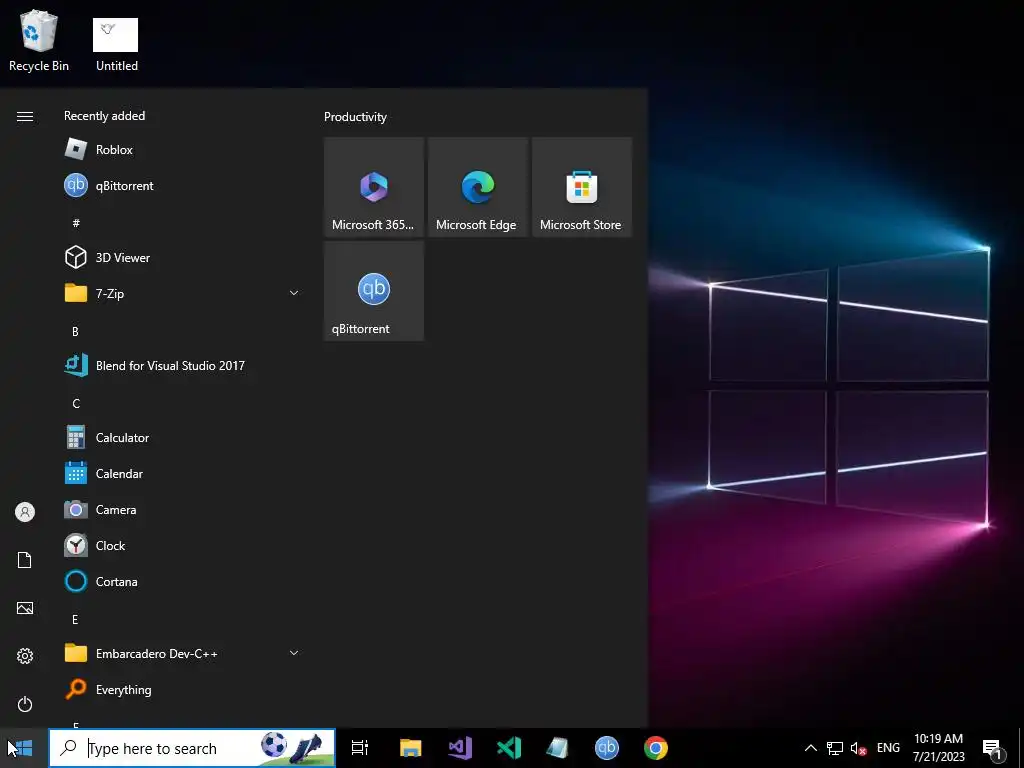Open the notification Action Center

993,748
